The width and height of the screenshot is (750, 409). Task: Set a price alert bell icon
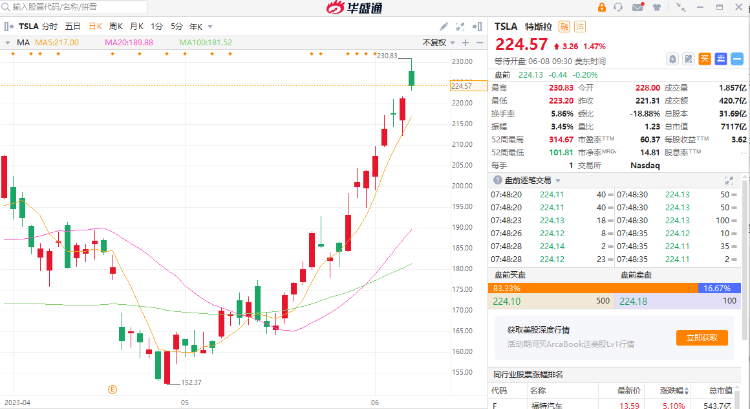tap(673, 59)
